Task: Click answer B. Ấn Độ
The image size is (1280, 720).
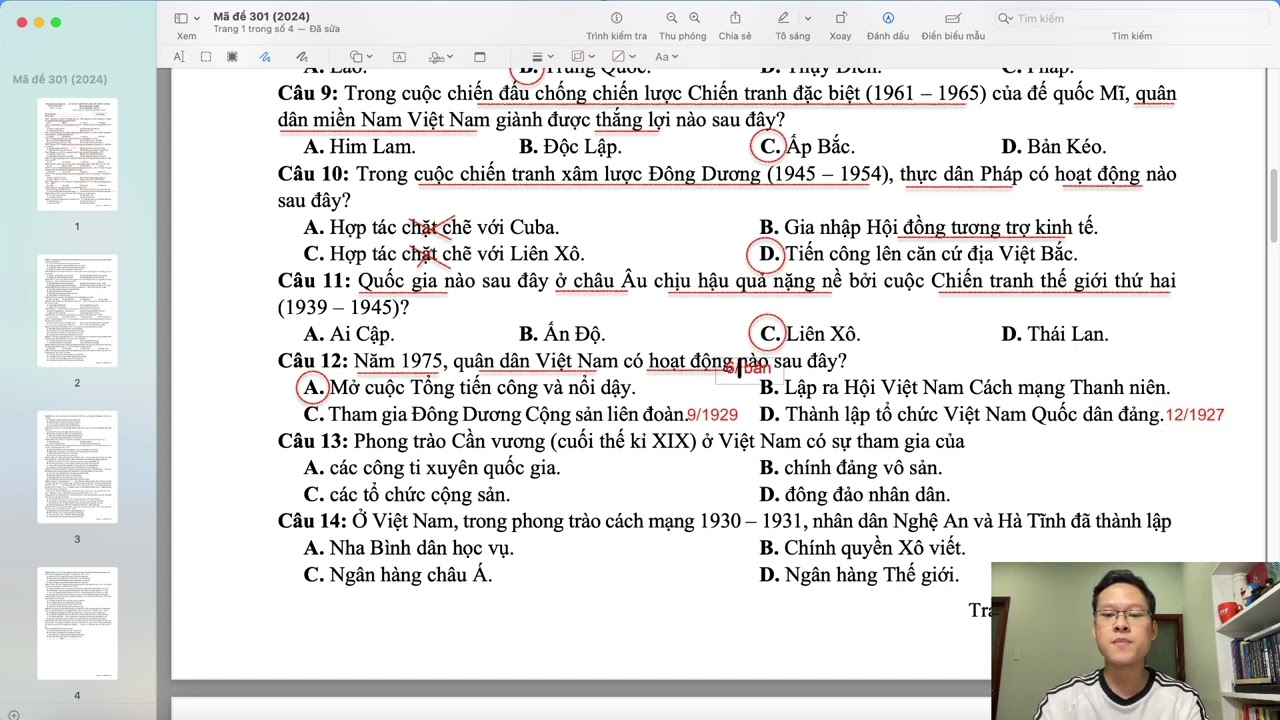Action: point(563,334)
